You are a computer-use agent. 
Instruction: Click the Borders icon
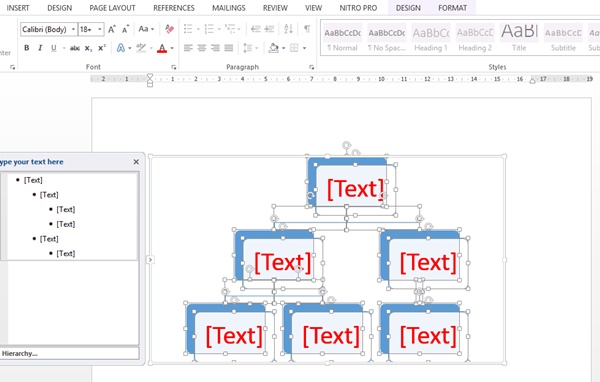click(294, 48)
